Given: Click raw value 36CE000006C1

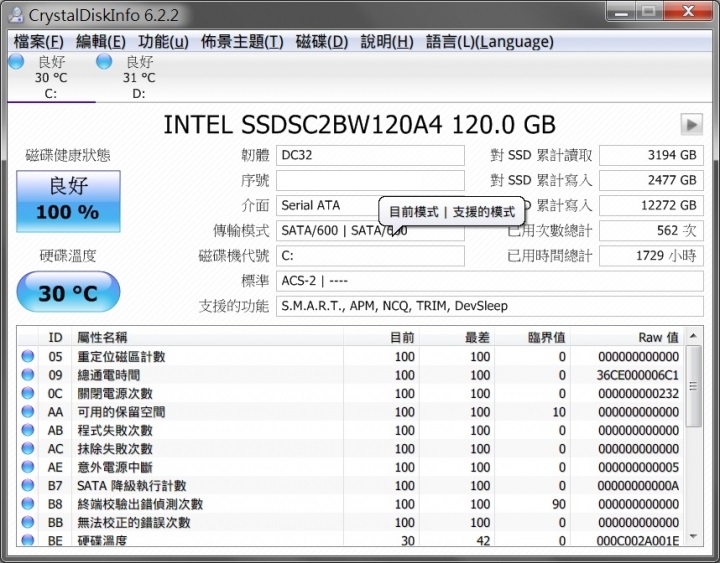Looking at the screenshot, I should [x=637, y=375].
